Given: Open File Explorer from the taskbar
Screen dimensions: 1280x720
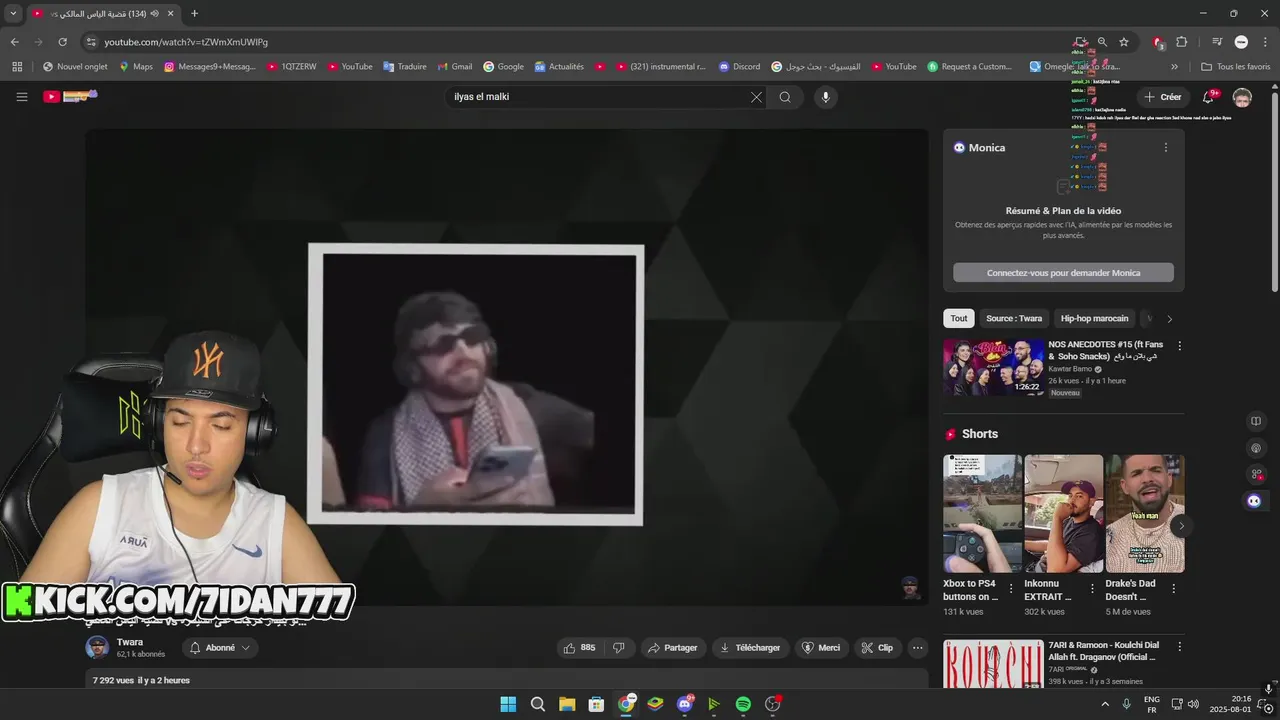Looking at the screenshot, I should pos(567,704).
